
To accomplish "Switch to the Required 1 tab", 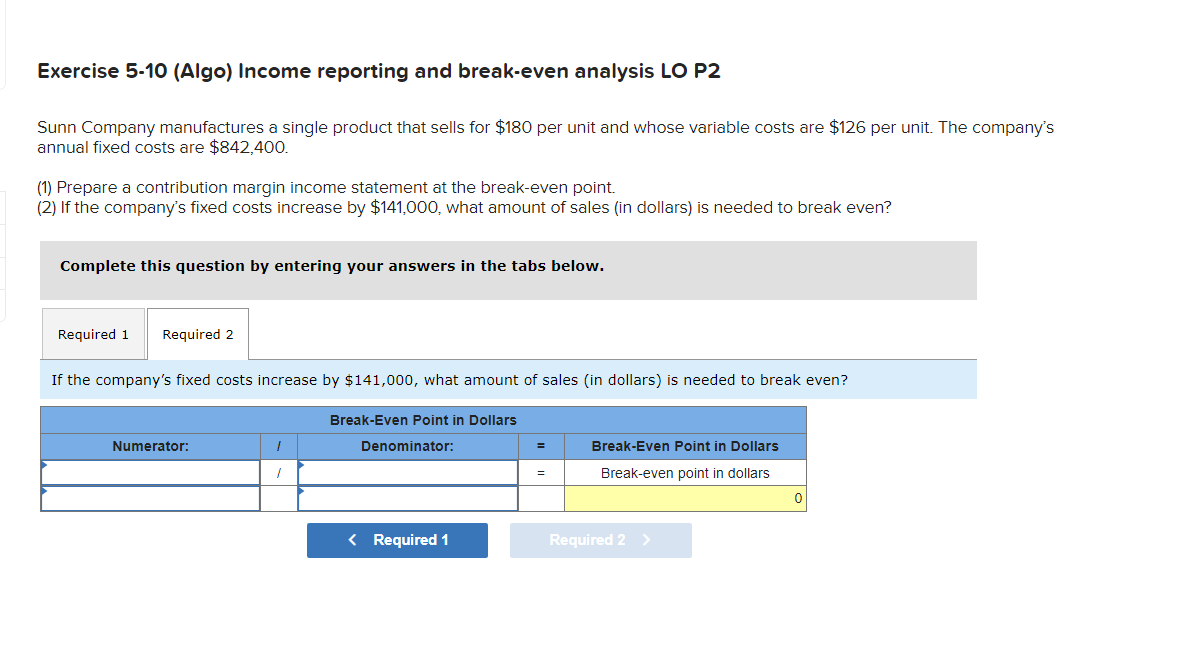I will click(93, 333).
